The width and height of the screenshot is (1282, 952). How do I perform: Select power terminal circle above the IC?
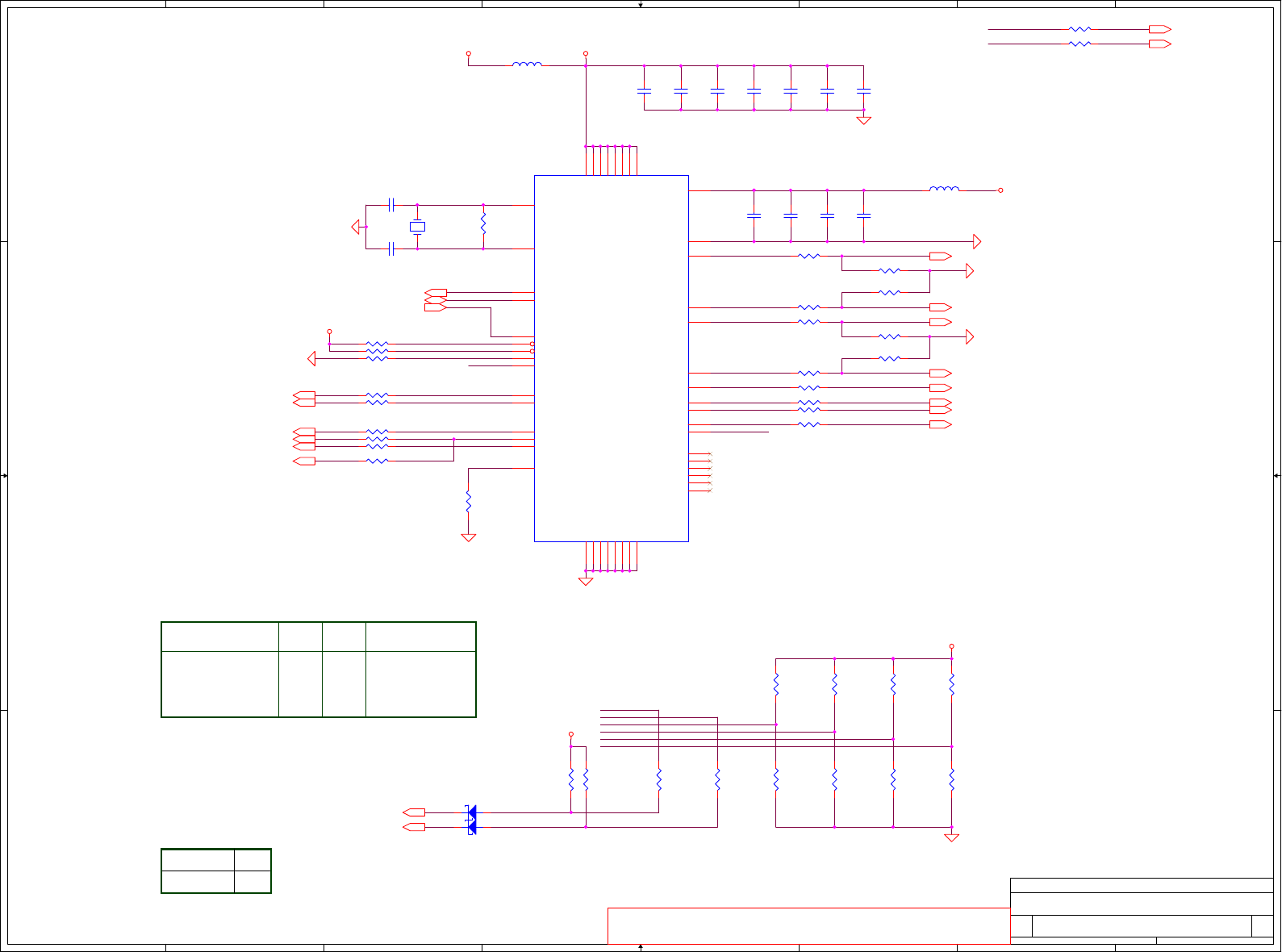click(586, 54)
